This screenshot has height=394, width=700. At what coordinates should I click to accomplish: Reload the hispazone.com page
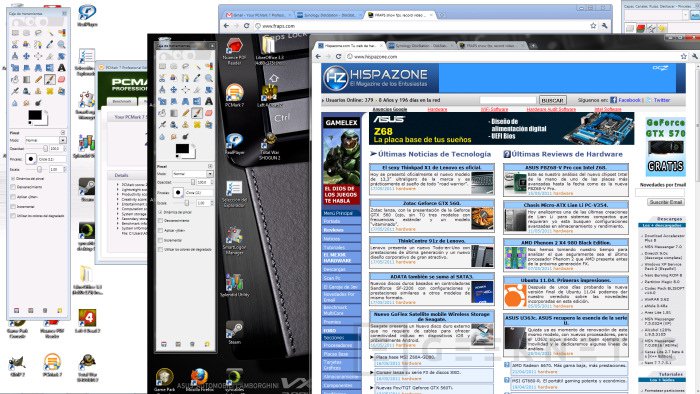(338, 57)
